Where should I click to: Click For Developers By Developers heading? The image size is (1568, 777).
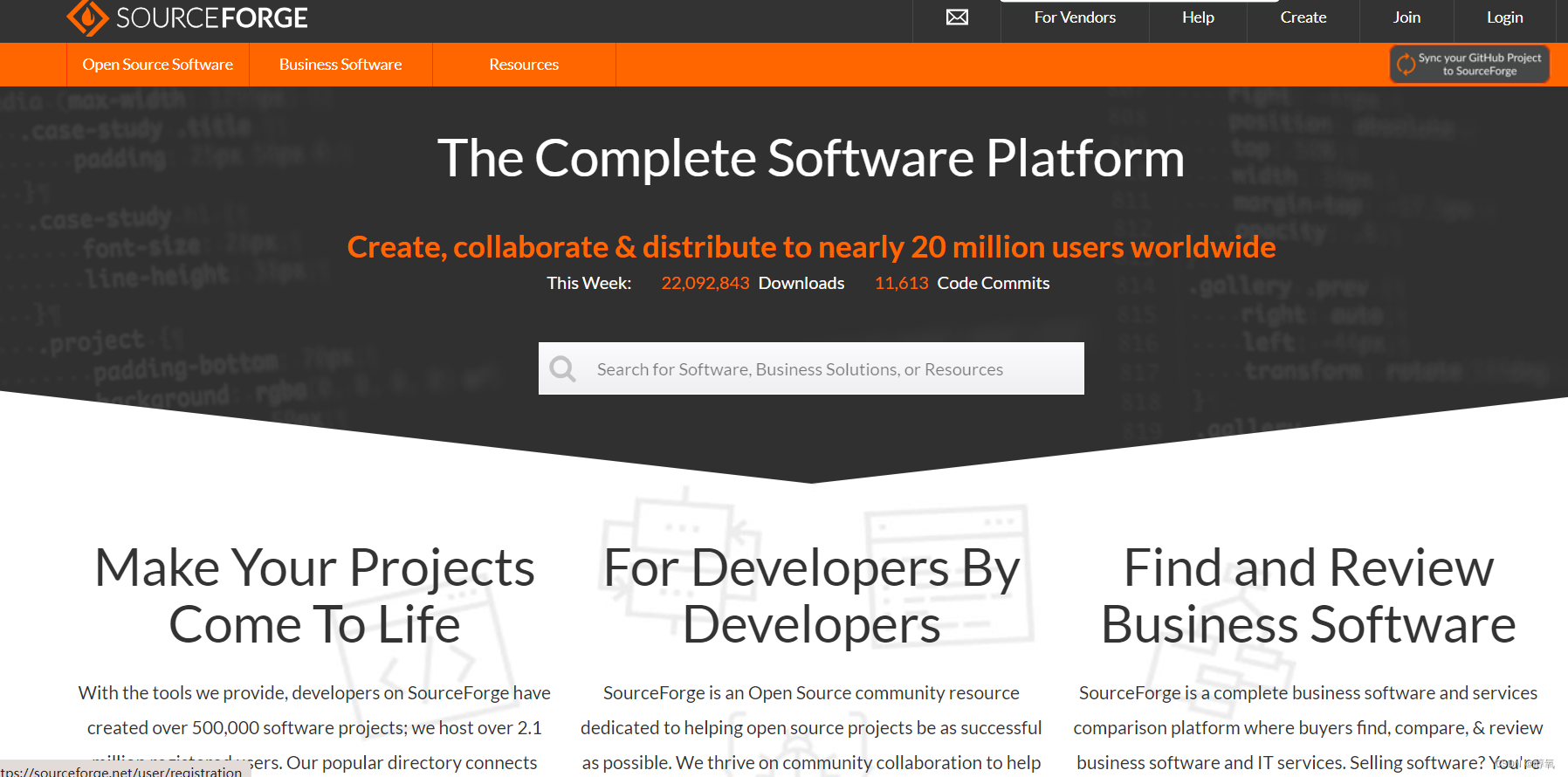[x=811, y=596]
